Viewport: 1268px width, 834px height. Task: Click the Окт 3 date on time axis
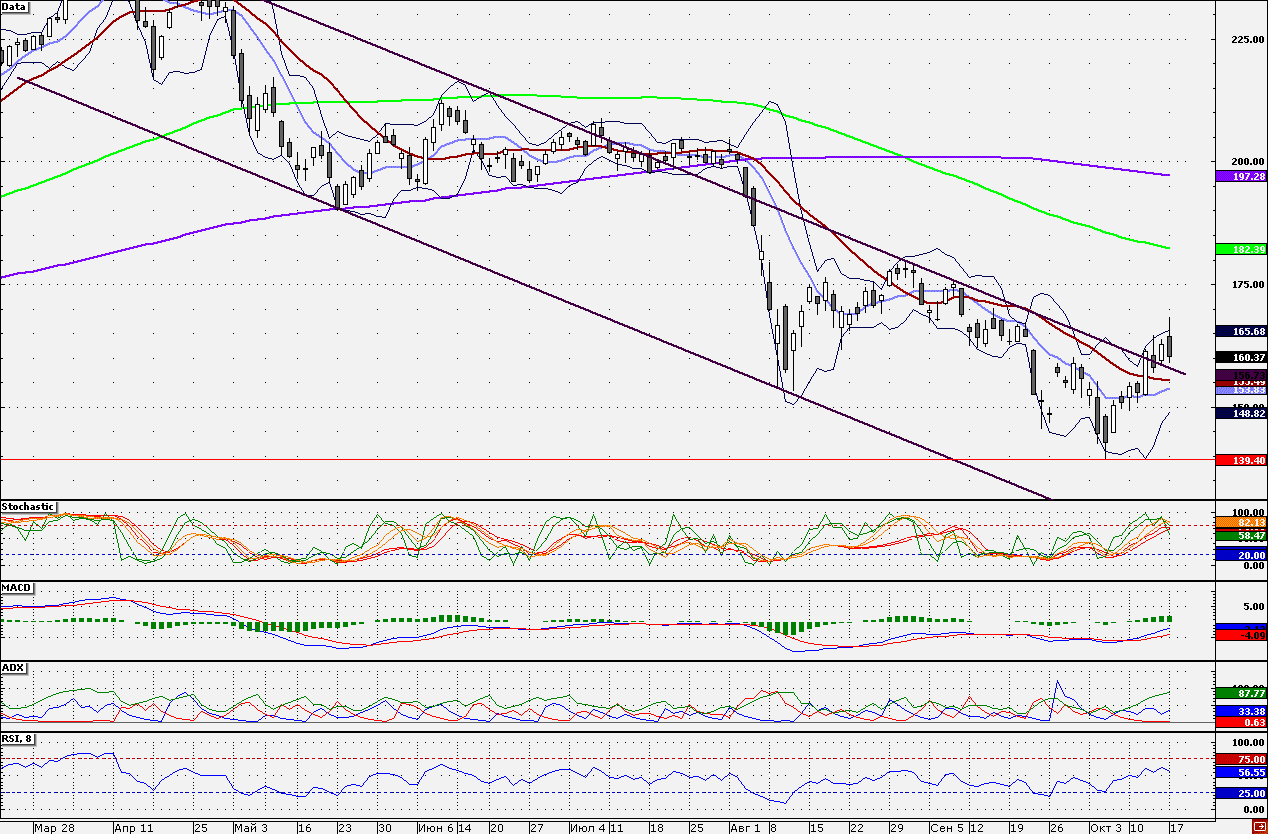[x=1105, y=828]
